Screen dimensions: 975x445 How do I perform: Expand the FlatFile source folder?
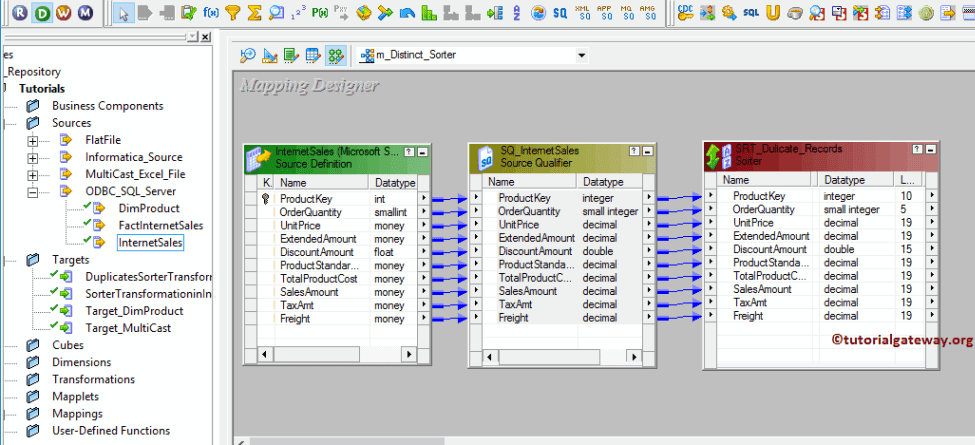click(x=32, y=140)
